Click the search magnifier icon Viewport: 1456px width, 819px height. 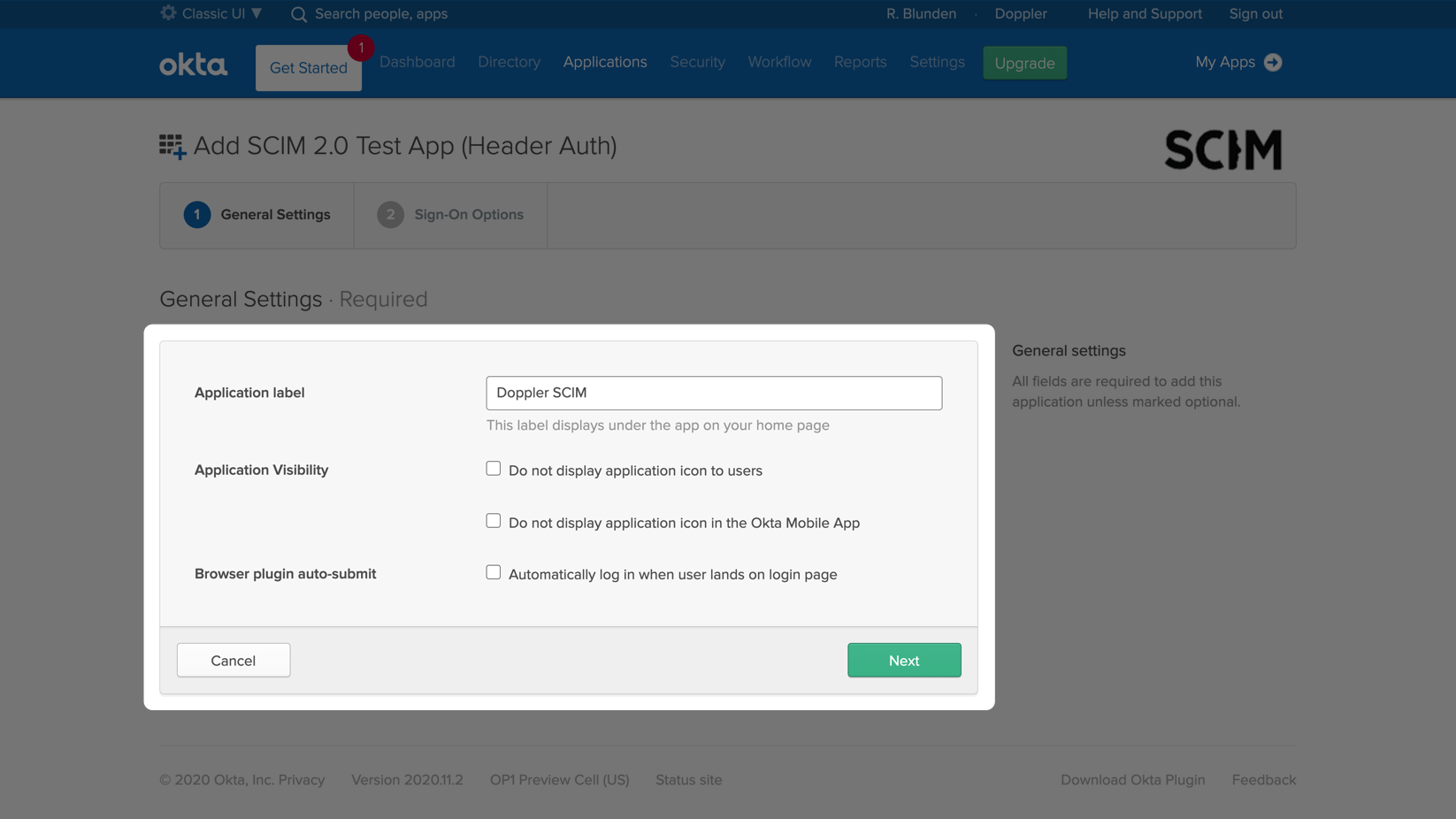(x=299, y=14)
